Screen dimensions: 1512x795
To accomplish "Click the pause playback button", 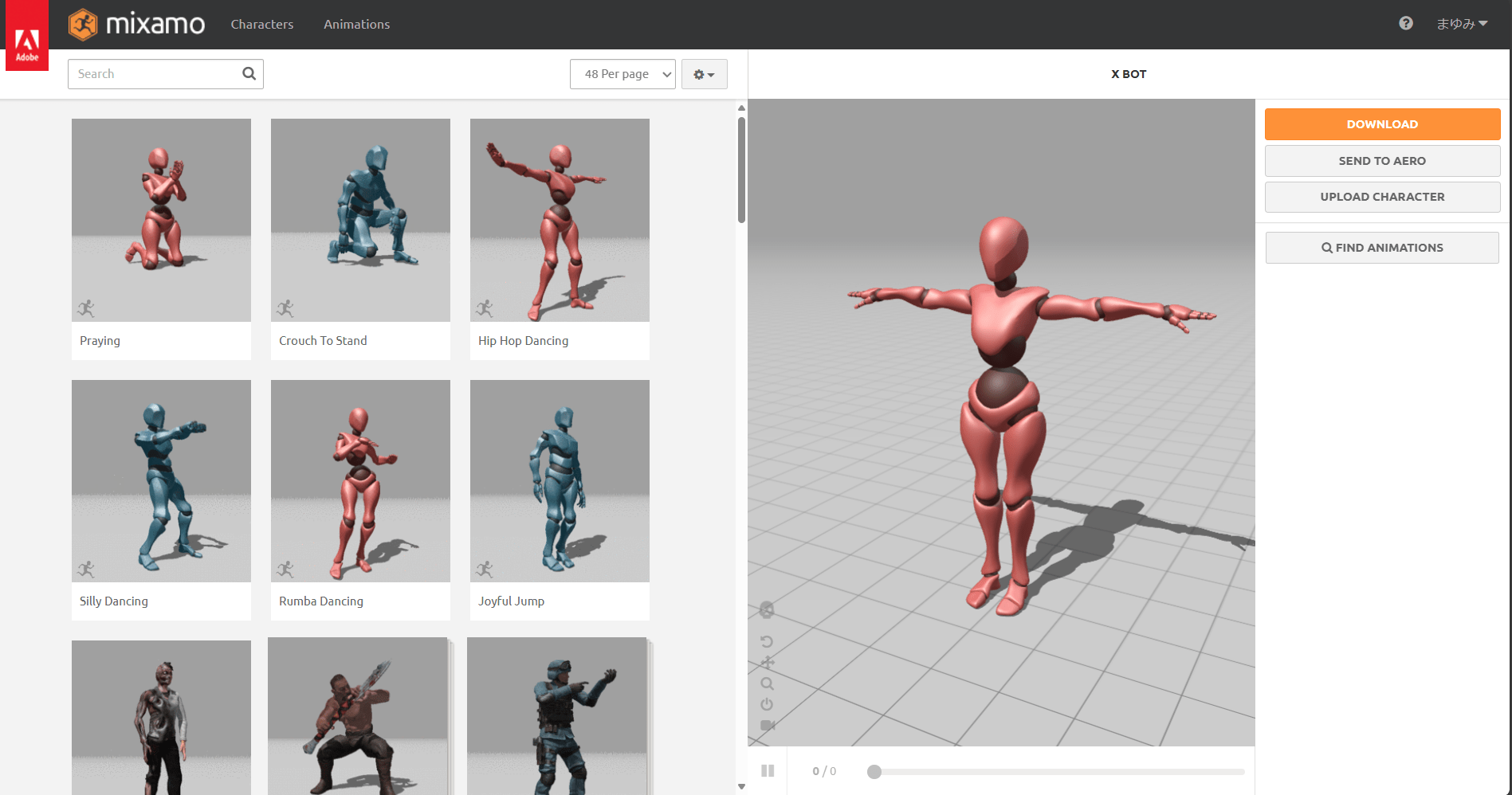I will [x=768, y=770].
